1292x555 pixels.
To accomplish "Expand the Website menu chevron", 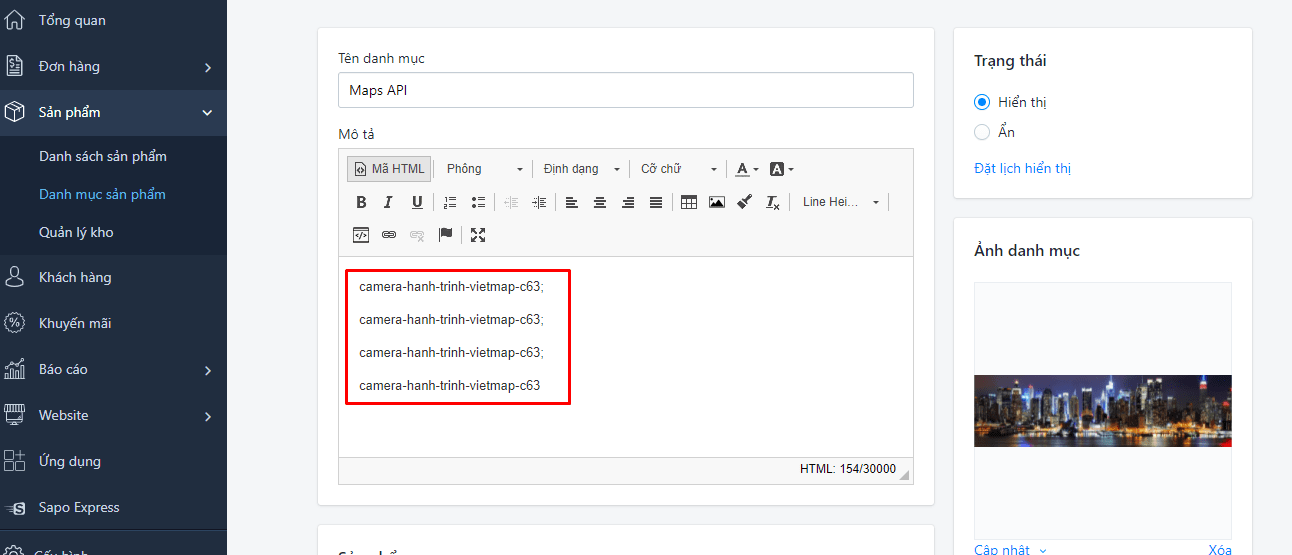I will click(208, 416).
